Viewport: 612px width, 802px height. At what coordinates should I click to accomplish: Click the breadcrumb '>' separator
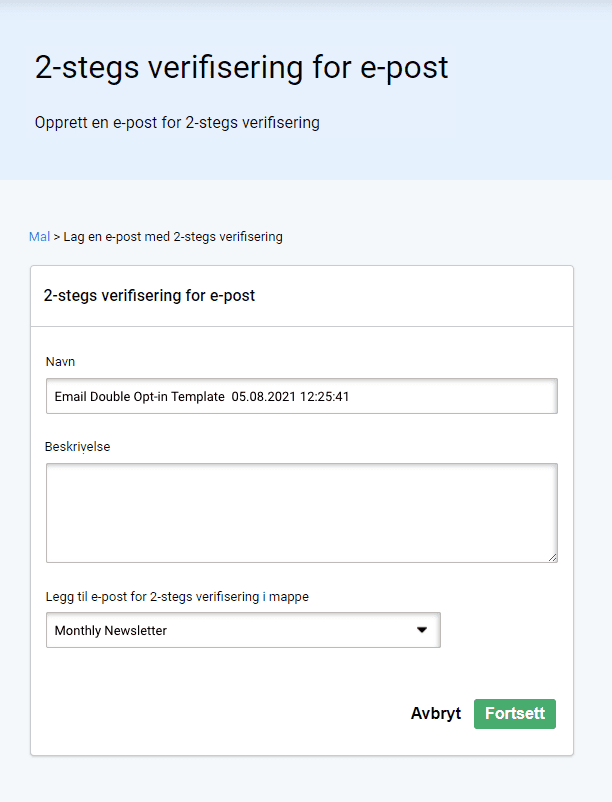pos(57,237)
